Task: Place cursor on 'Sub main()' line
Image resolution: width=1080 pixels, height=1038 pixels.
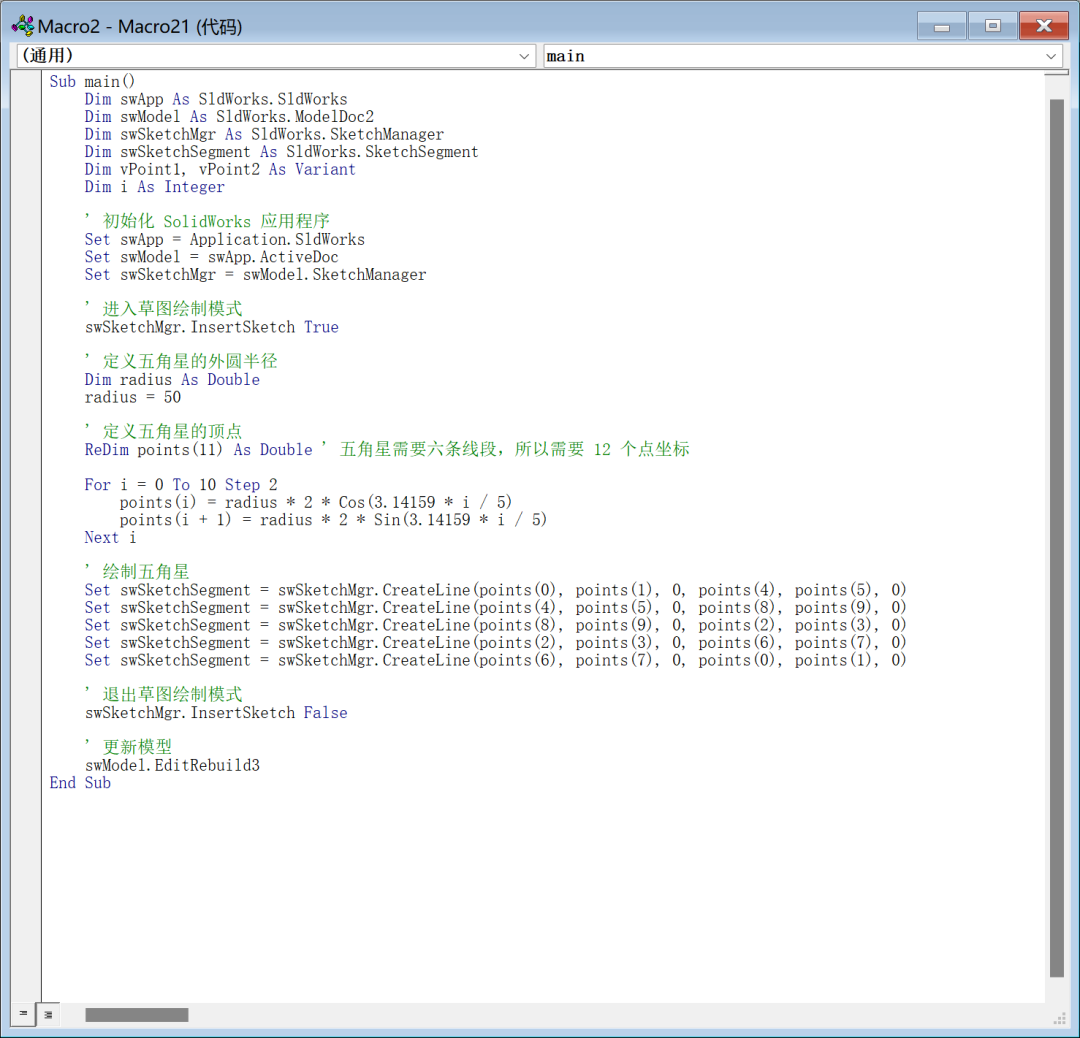Action: pos(92,82)
